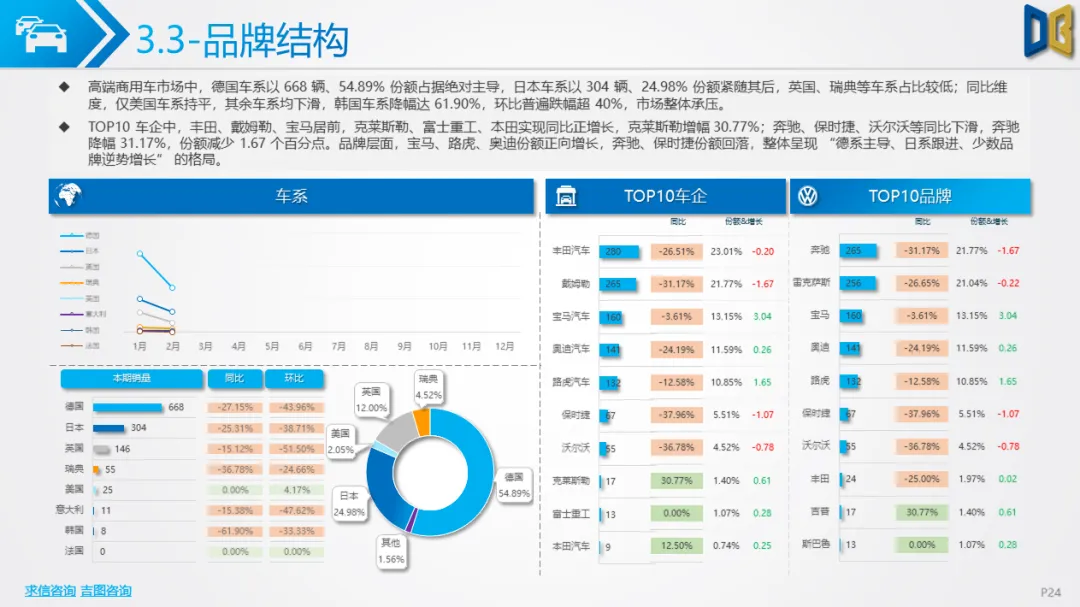Click the P24 page number
This screenshot has height=607, width=1080.
(1050, 592)
